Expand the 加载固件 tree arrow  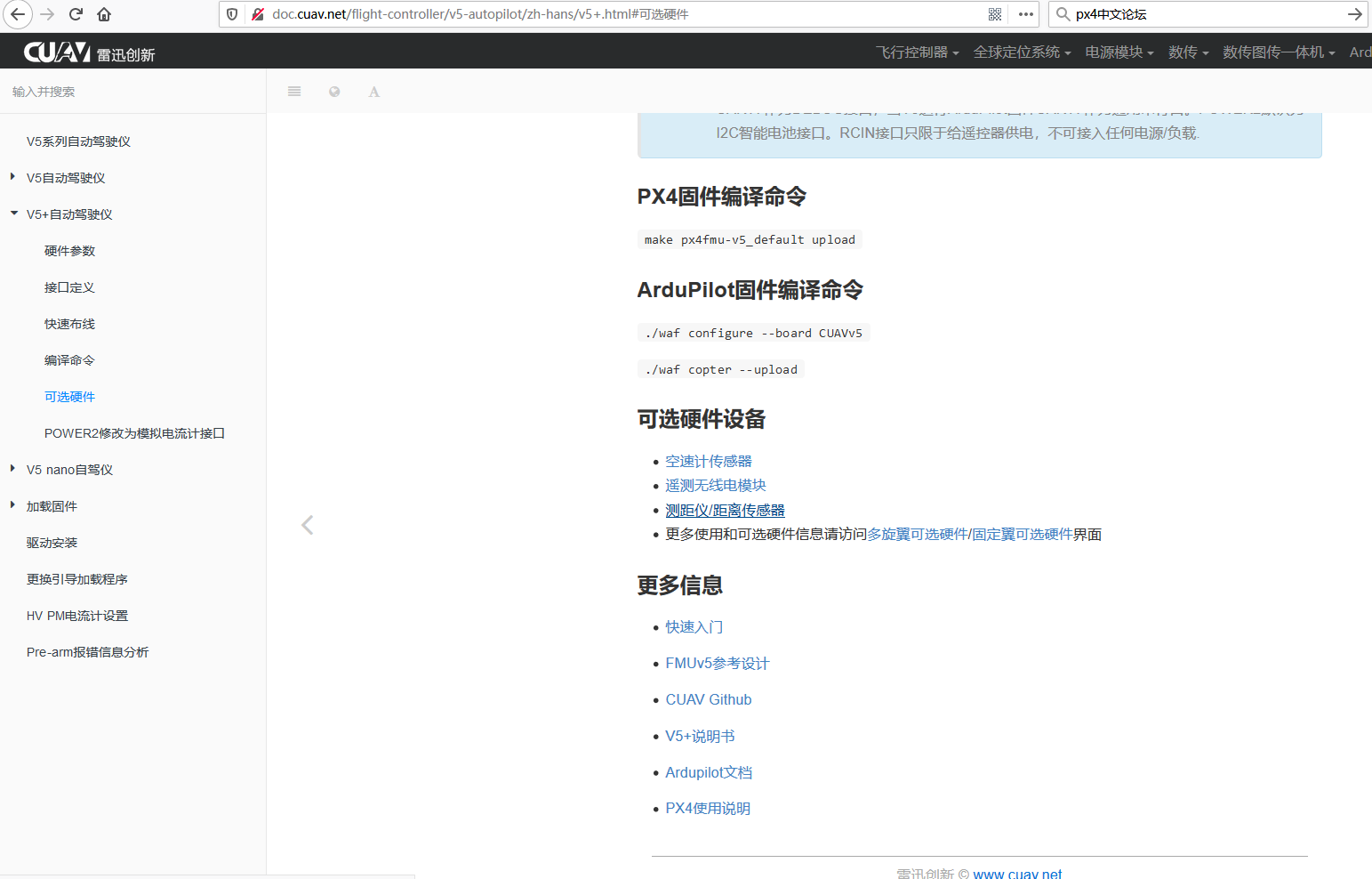pyautogui.click(x=13, y=505)
